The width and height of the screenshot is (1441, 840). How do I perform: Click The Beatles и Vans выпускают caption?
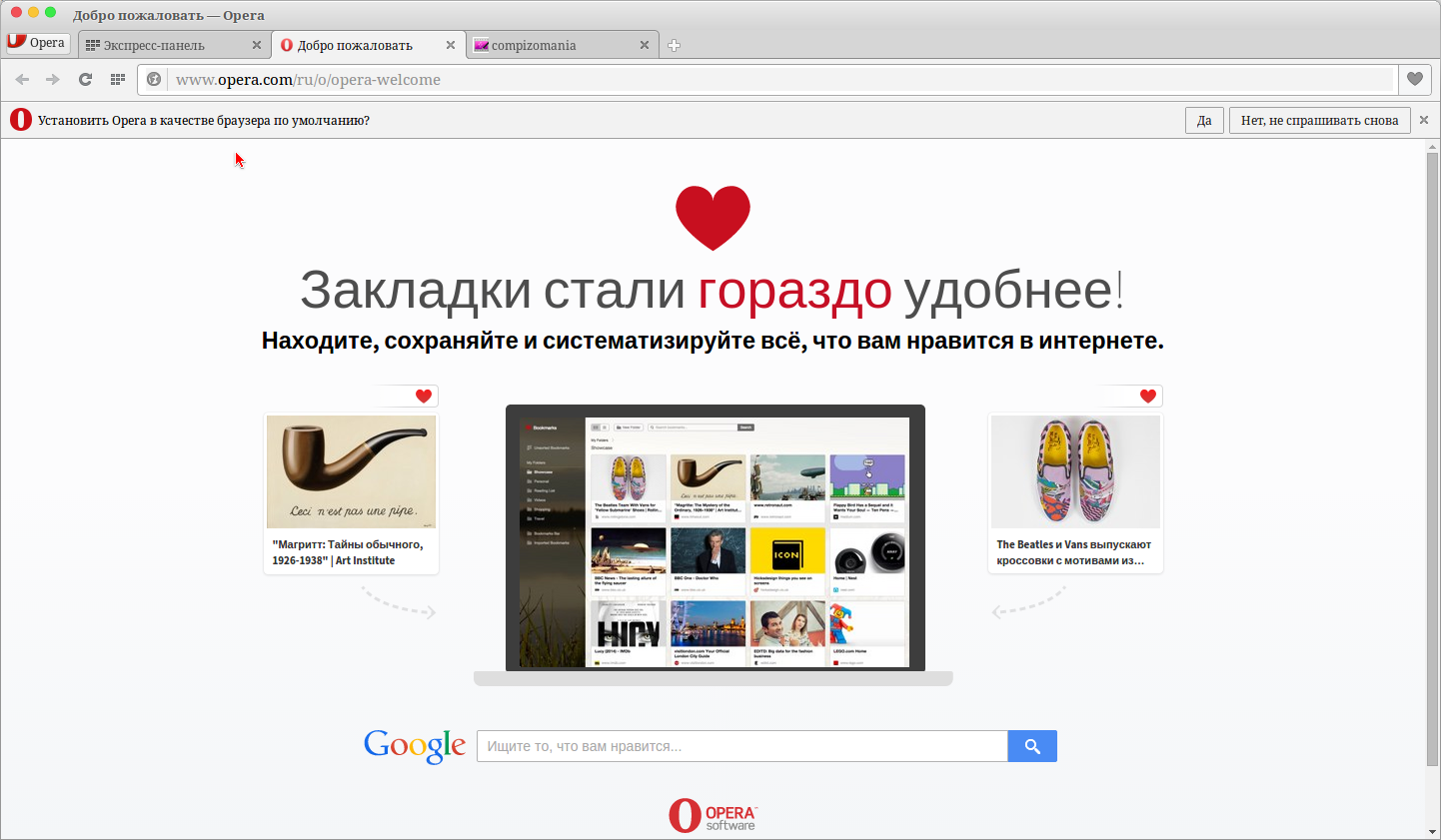1073,552
